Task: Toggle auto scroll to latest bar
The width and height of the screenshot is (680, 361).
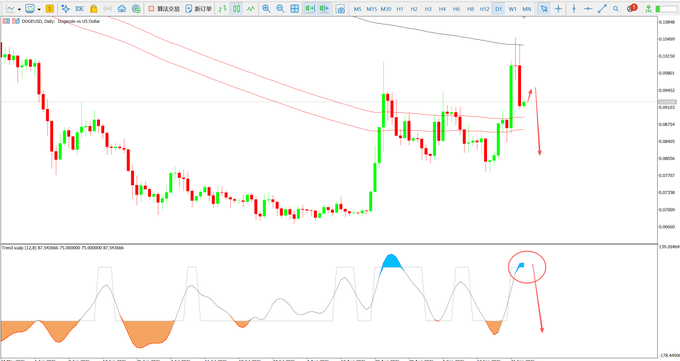Action: pyautogui.click(x=310, y=9)
